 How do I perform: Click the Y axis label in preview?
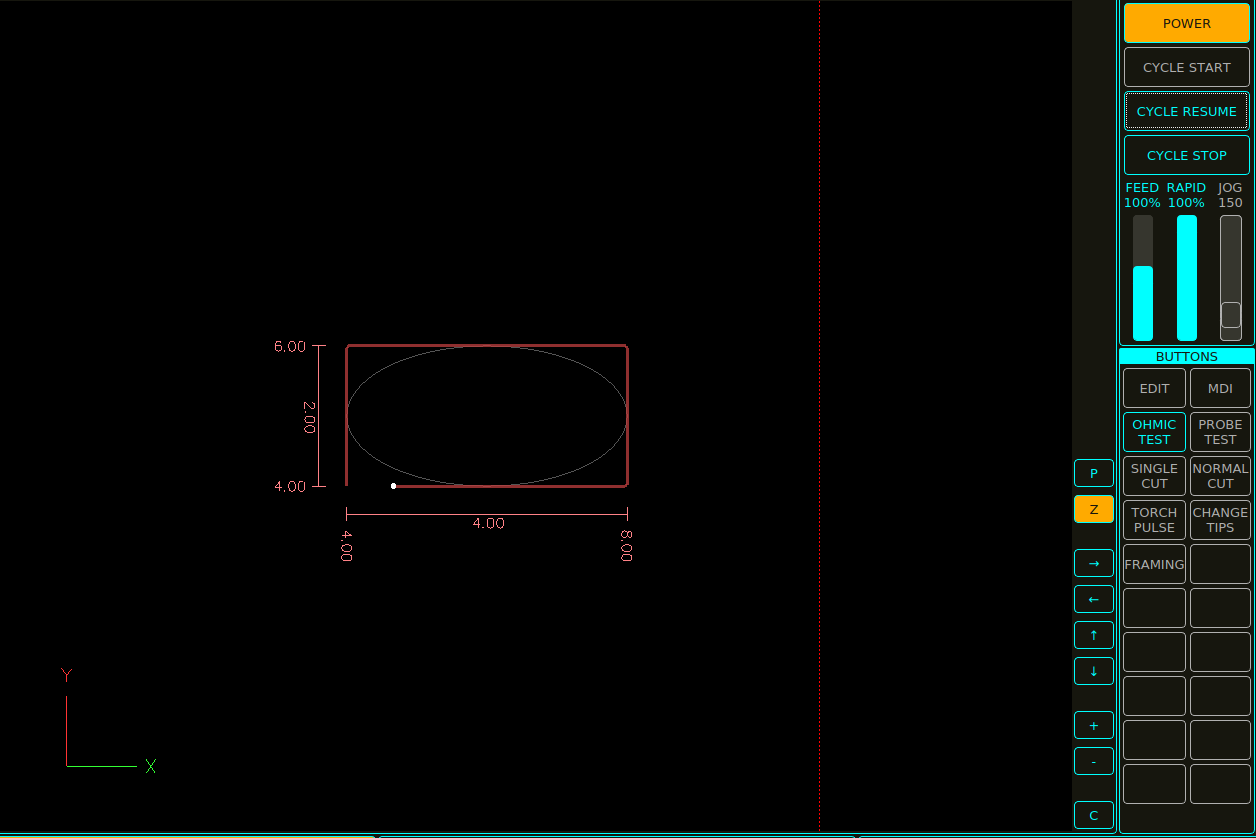pyautogui.click(x=66, y=675)
